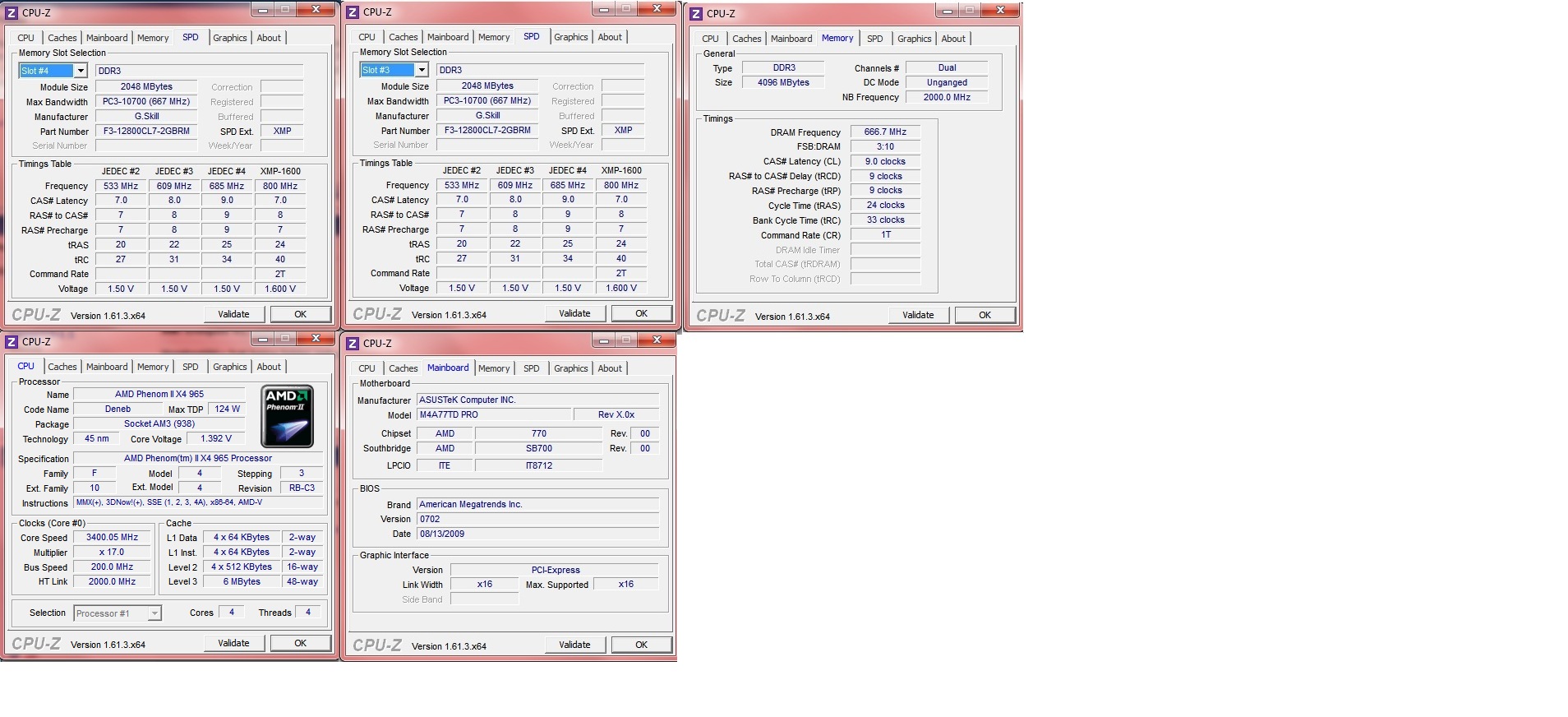The height and width of the screenshot is (717, 1568).
Task: Click the Command Rate 1T value
Action: [x=885, y=234]
